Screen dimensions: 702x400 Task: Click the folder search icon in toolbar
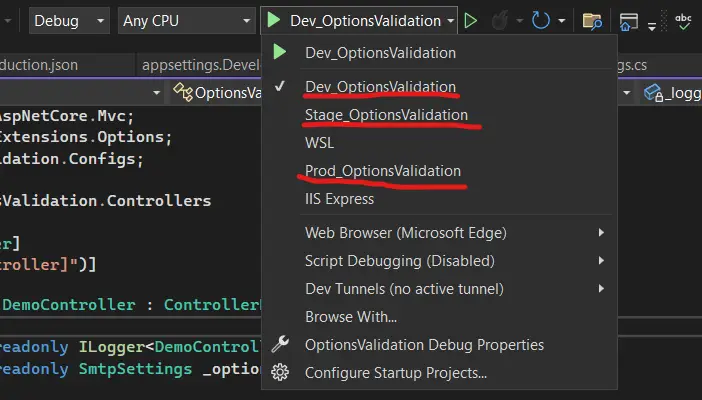[x=592, y=20]
